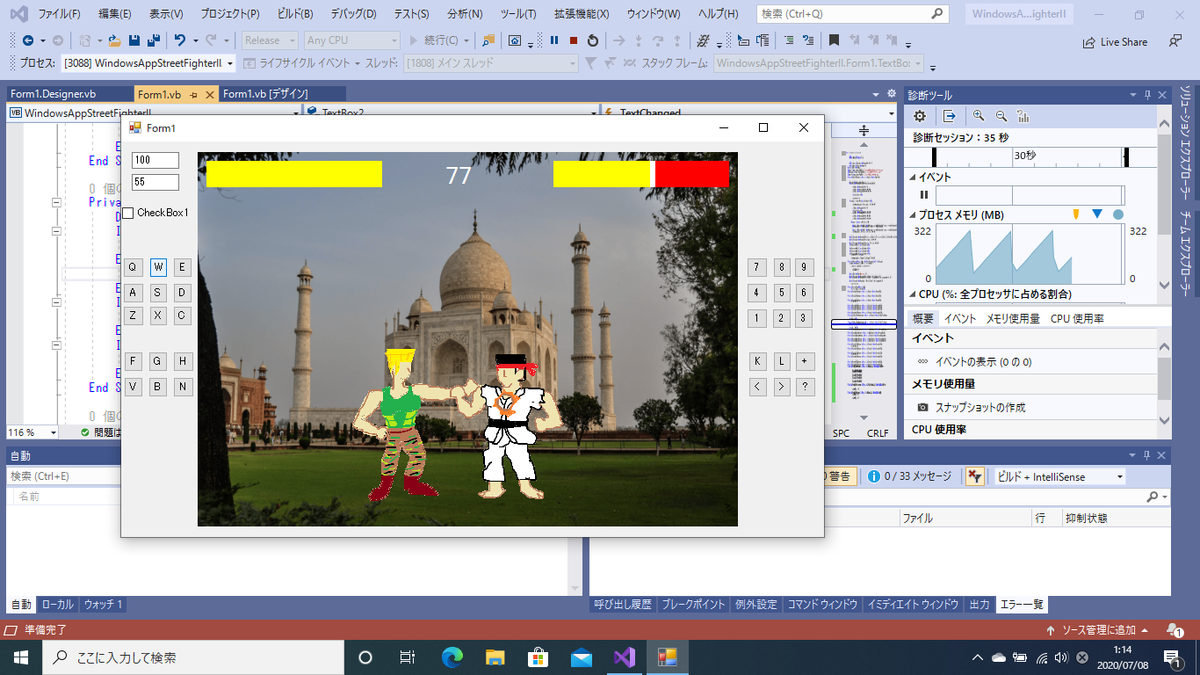Open the ファイル(F) menu
Screen dimensions: 1200x675
[59, 15]
